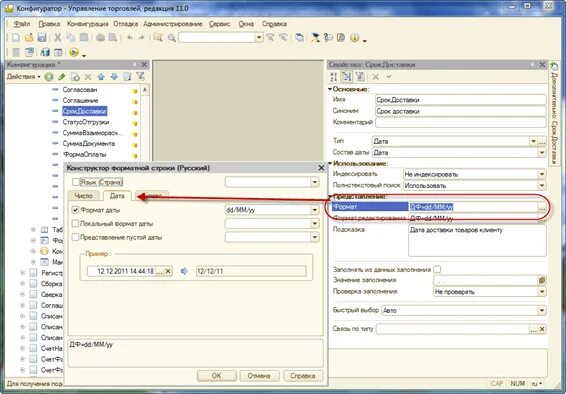Collapse the Использование properties section
Image resolution: width=566 pixels, height=394 pixels.
click(x=330, y=163)
